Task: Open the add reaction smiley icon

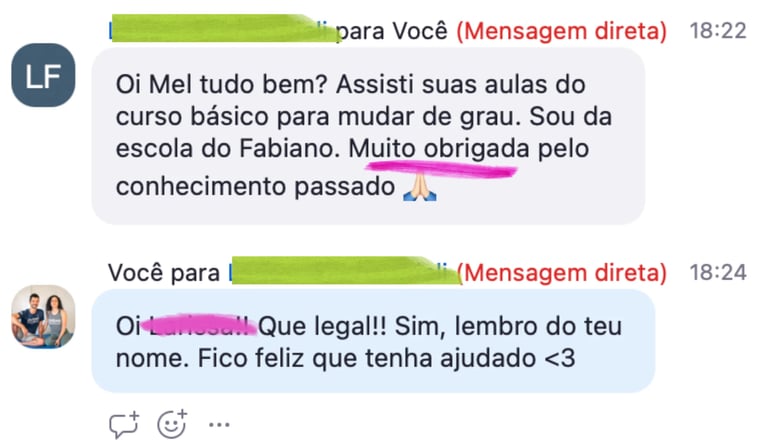Action: pos(172,424)
